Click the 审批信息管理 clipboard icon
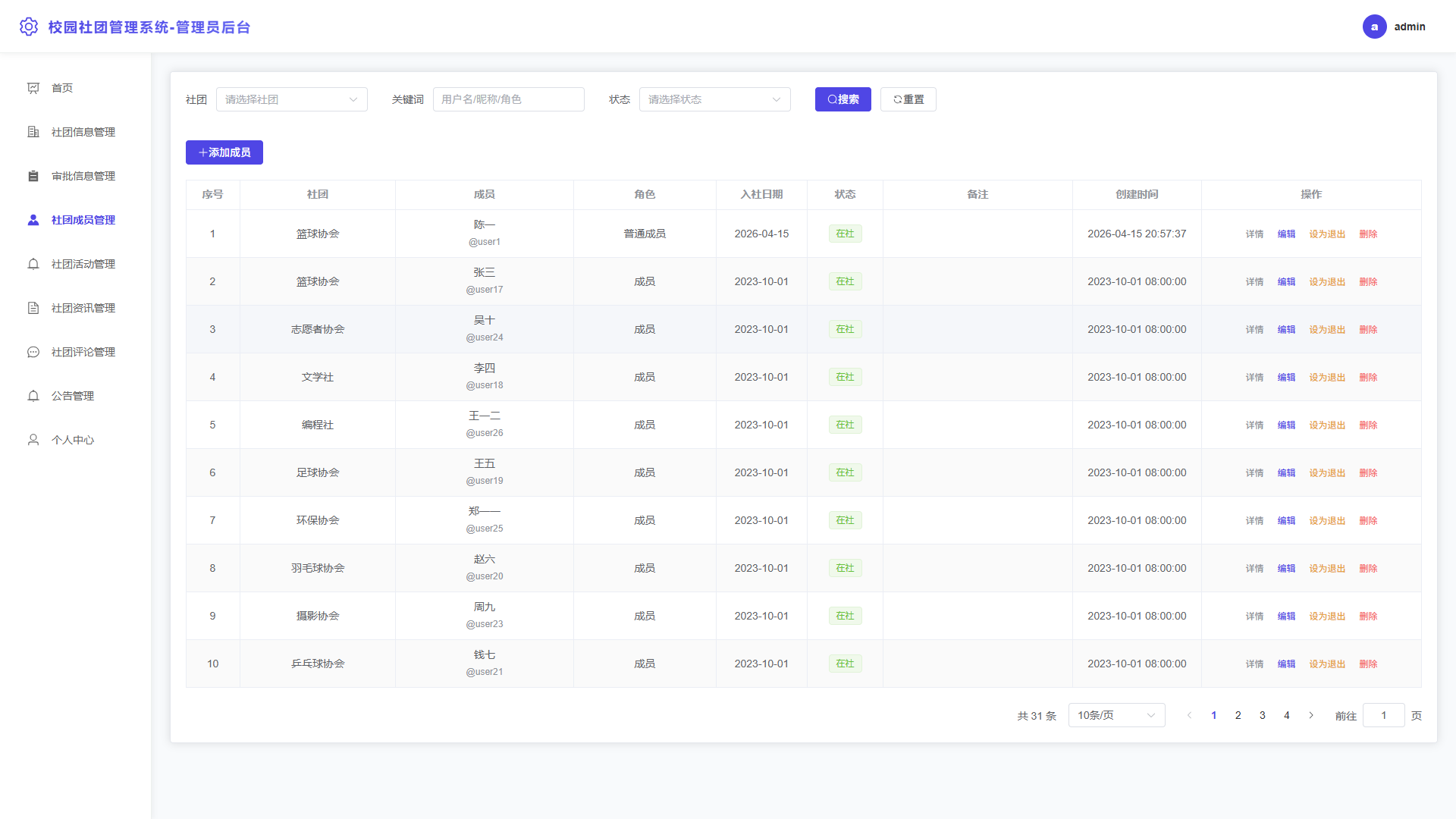Image resolution: width=1456 pixels, height=819 pixels. click(33, 176)
